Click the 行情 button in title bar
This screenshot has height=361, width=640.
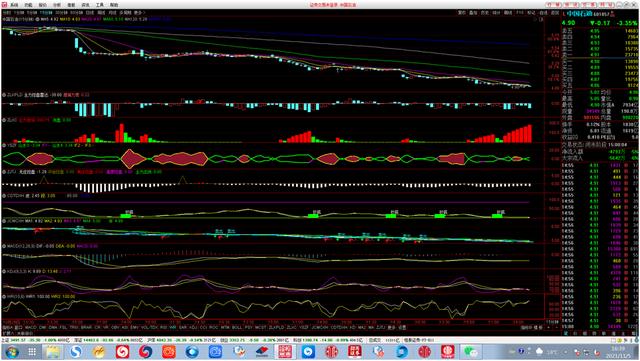(553, 5)
